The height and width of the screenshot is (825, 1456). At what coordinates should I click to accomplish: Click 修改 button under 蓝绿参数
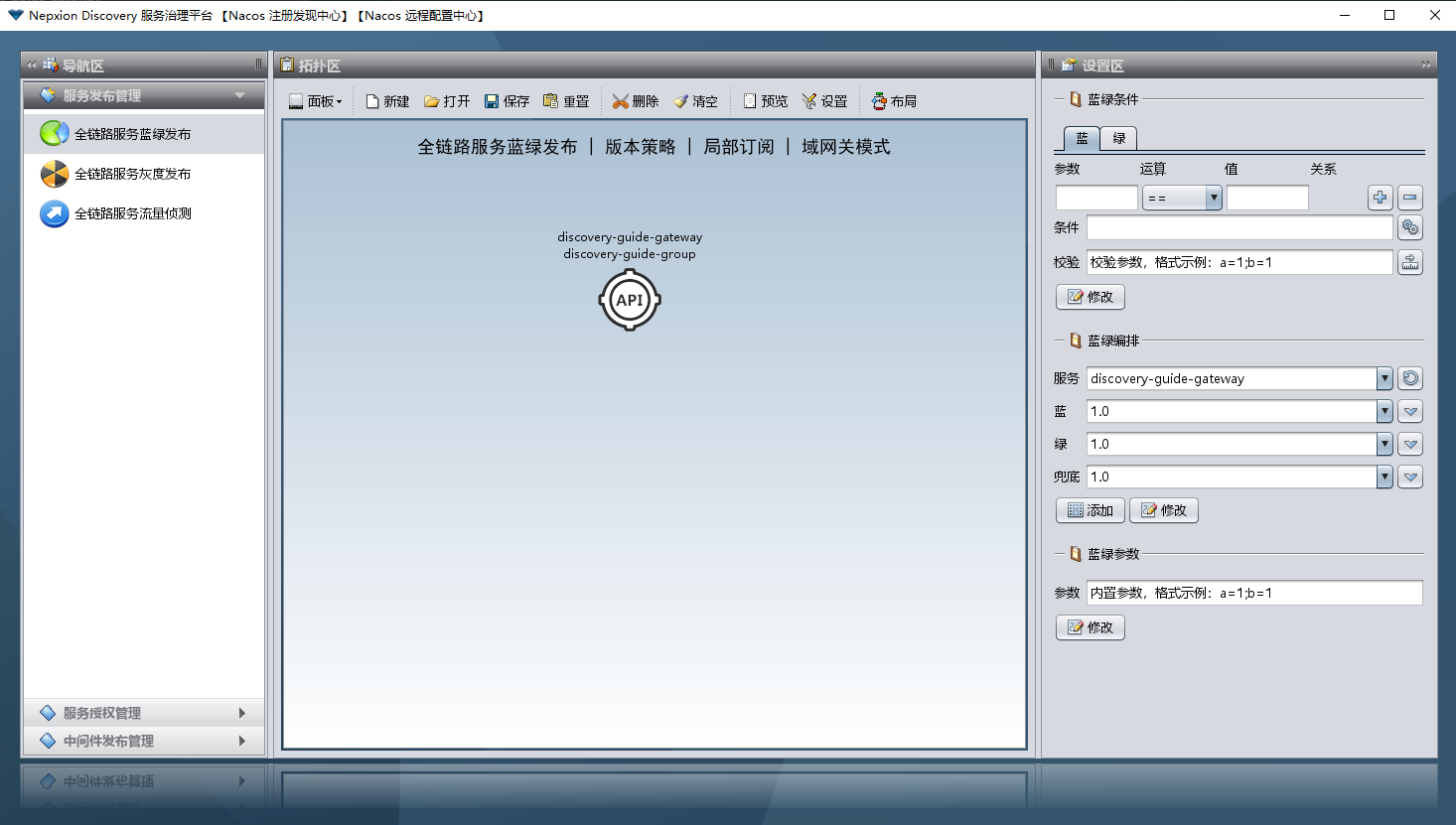(1091, 627)
